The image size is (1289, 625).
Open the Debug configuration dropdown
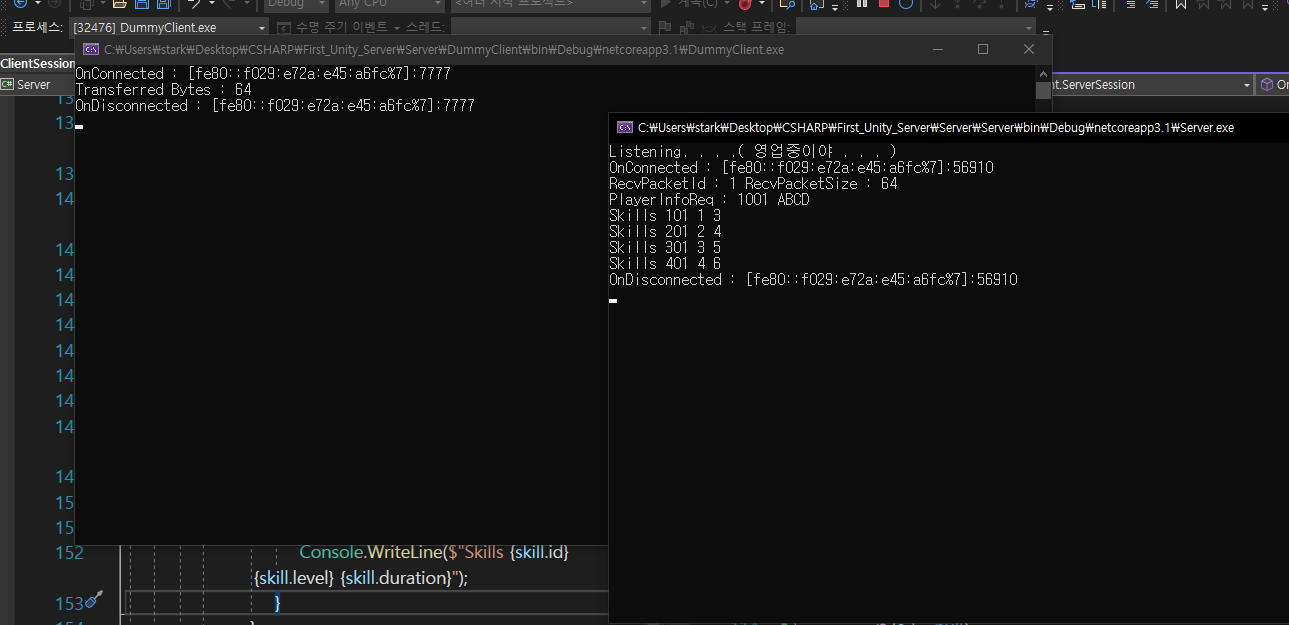pyautogui.click(x=294, y=4)
